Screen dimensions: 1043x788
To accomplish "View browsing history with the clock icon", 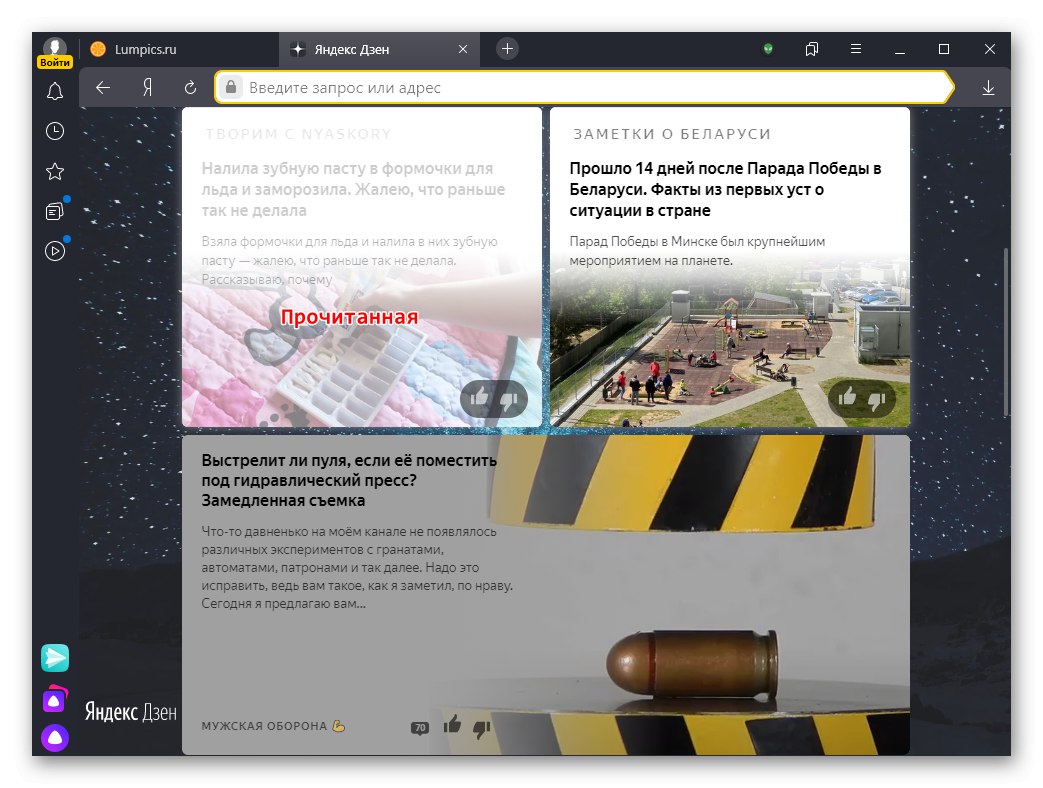I will (55, 131).
